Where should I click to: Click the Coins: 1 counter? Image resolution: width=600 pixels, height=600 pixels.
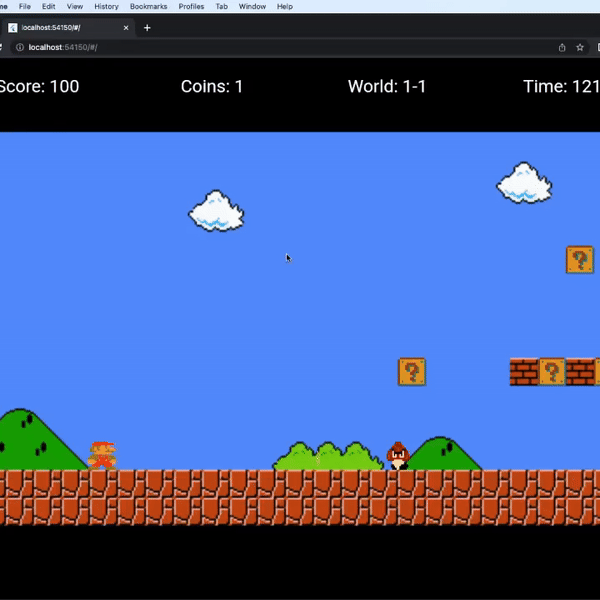211,86
